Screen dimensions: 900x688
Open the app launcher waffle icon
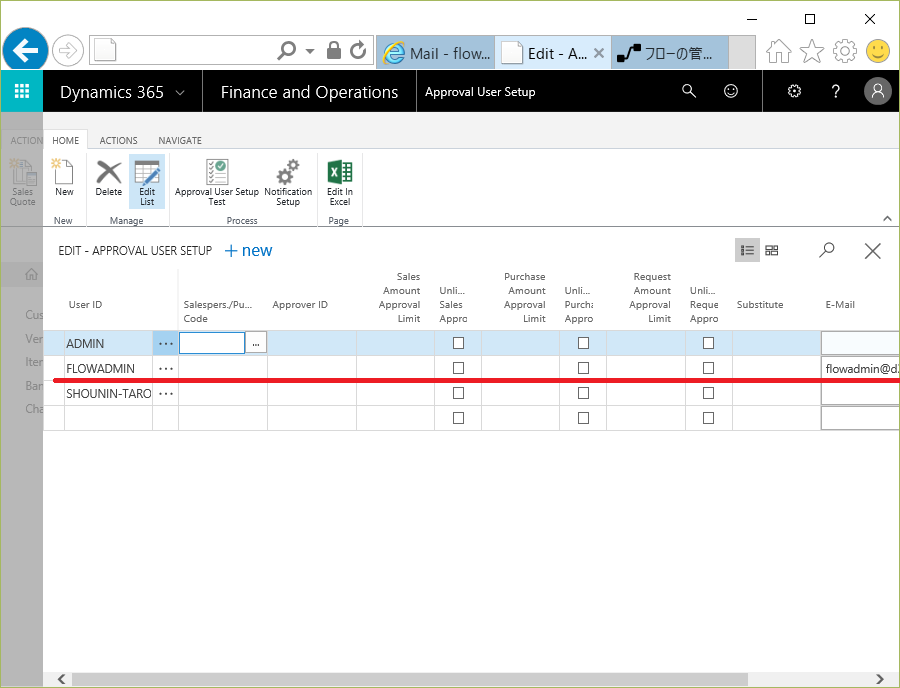coord(22,92)
